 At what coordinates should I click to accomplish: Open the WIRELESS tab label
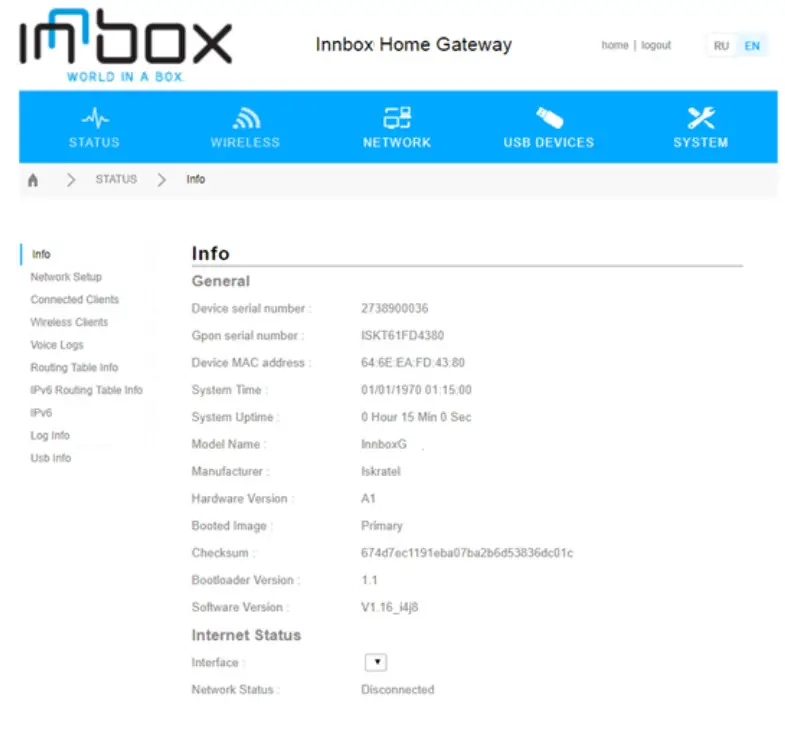point(245,143)
